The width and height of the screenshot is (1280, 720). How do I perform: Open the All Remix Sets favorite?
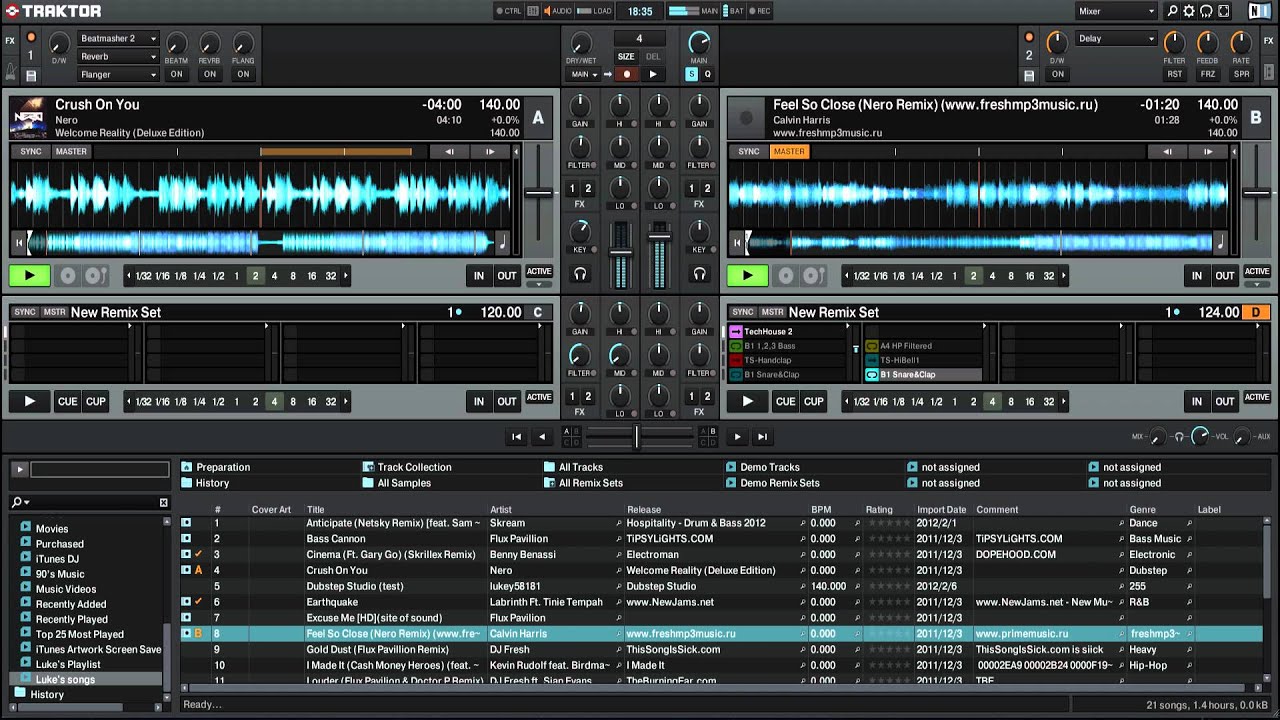583,483
